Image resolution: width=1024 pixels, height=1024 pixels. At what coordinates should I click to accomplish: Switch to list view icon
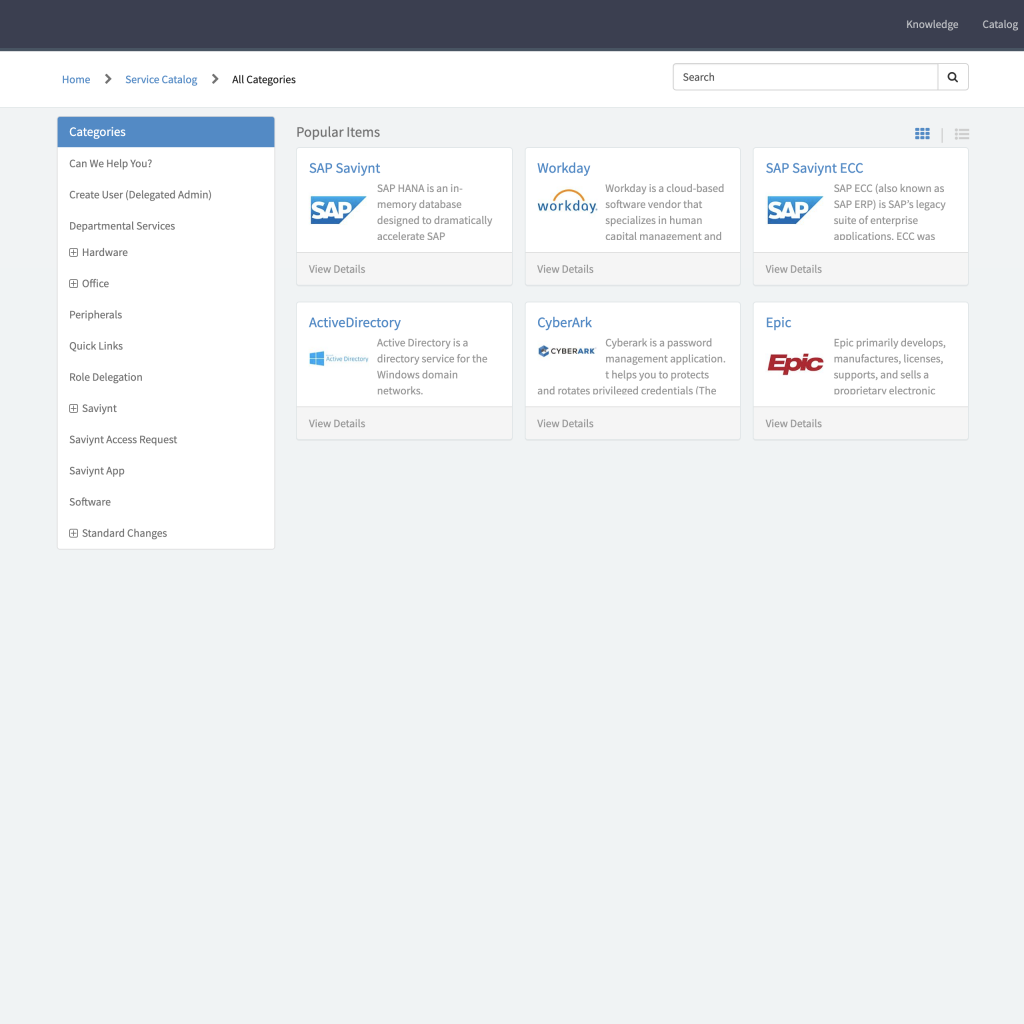tap(961, 134)
